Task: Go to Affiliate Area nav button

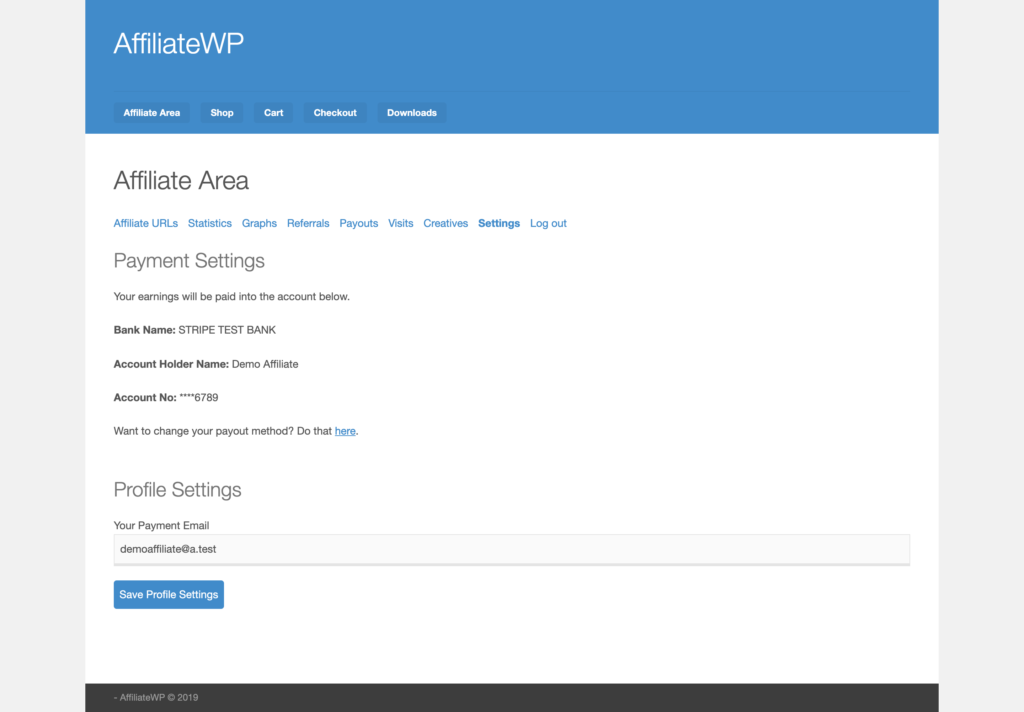Action: (x=152, y=113)
